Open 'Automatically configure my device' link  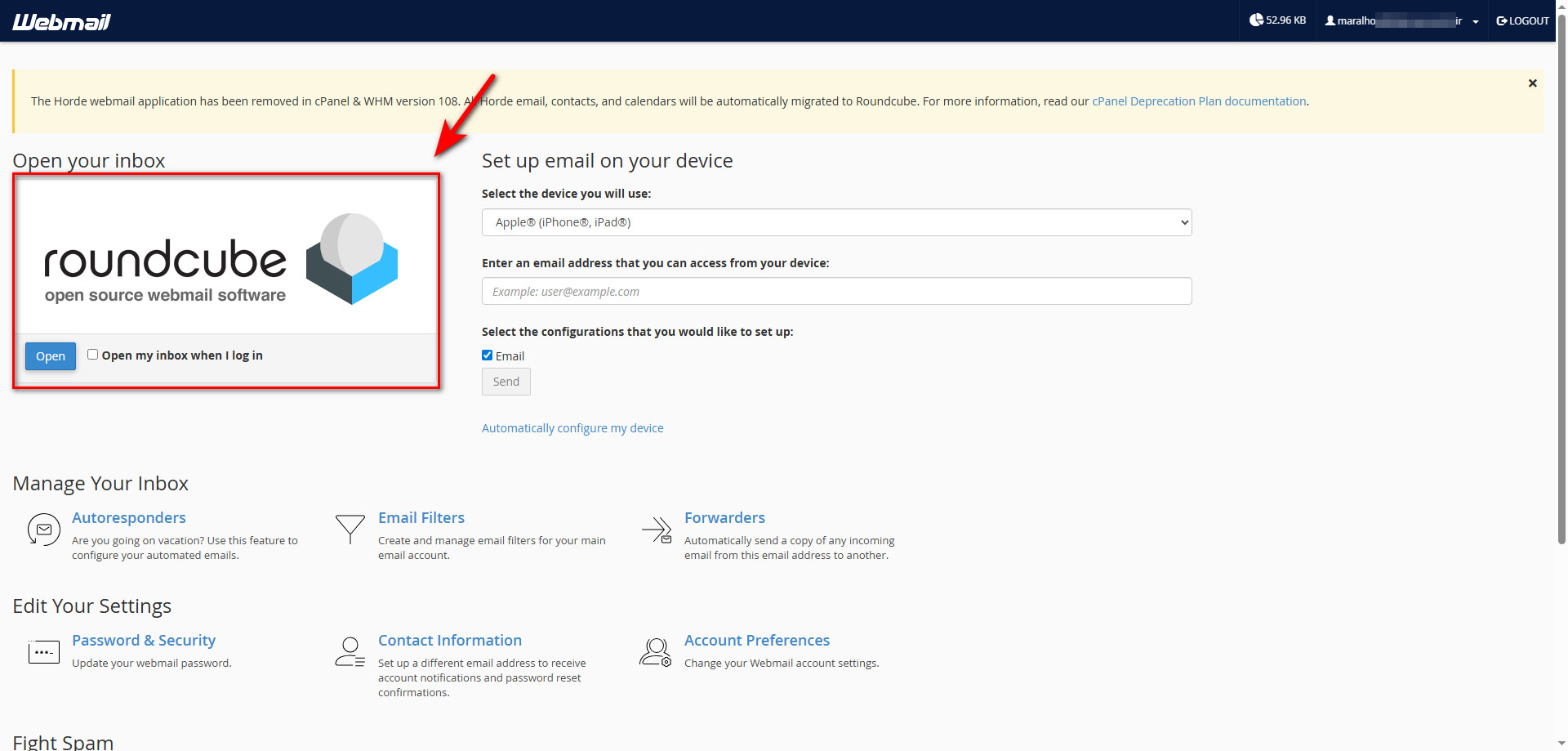point(572,428)
